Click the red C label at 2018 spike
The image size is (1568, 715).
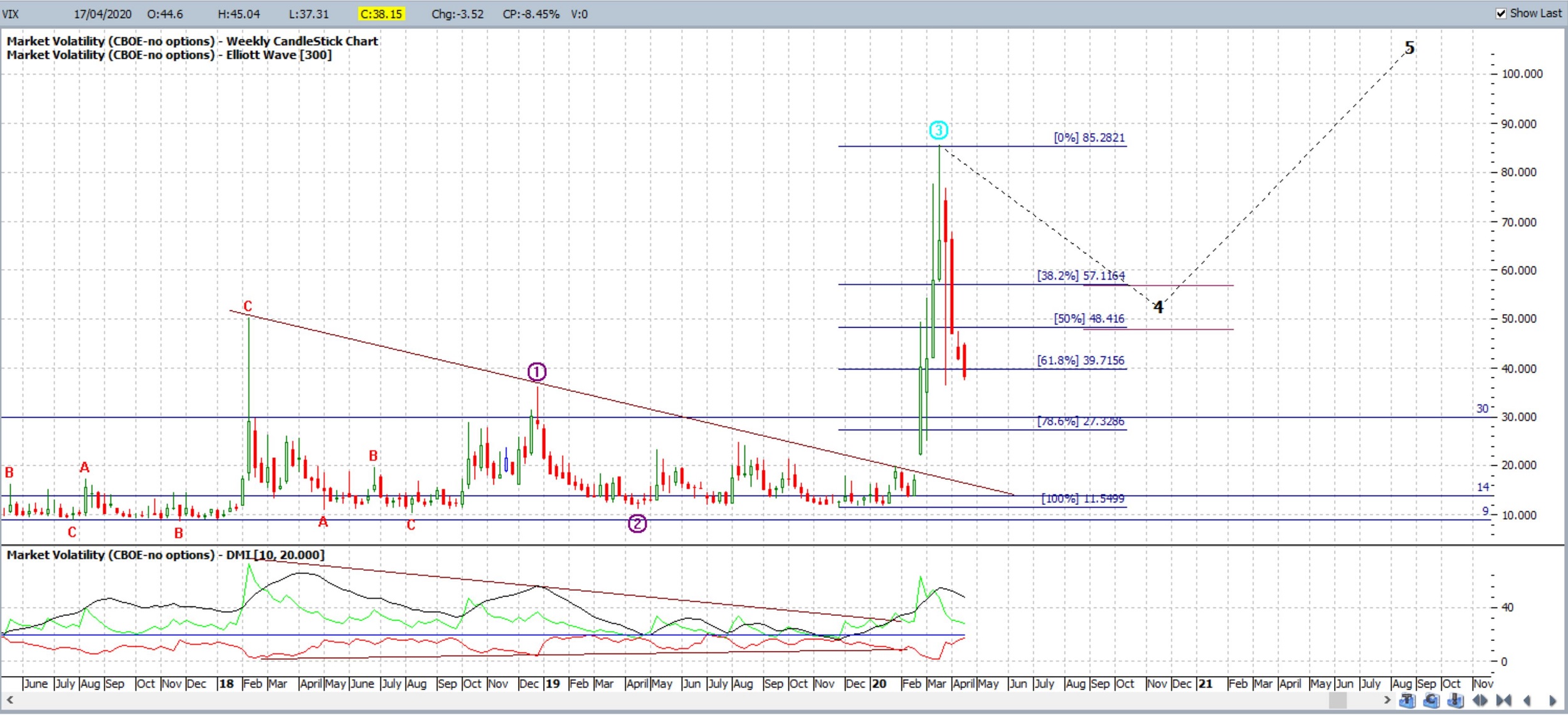(248, 306)
